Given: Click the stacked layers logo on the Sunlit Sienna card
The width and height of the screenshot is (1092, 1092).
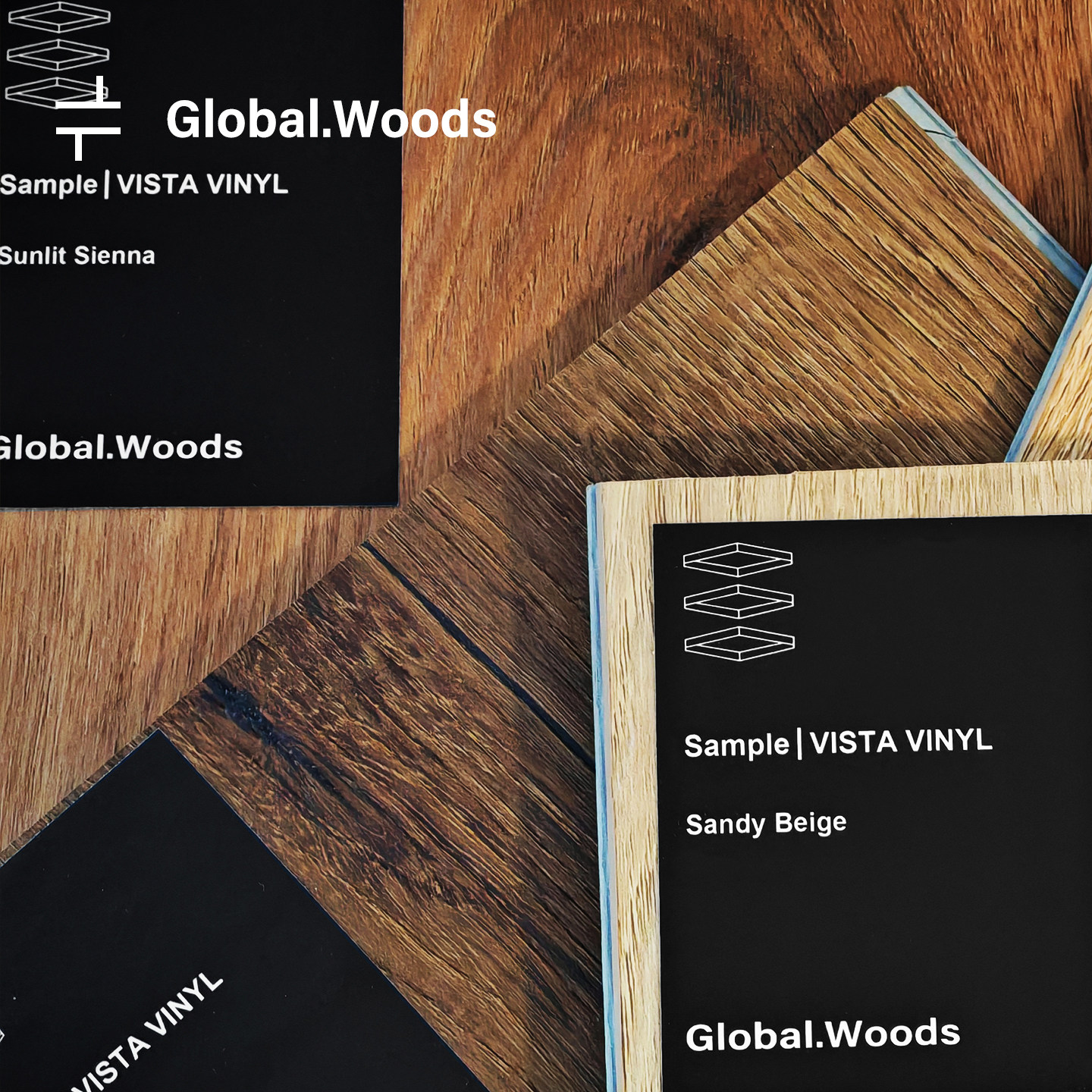Looking at the screenshot, I should coord(58,55).
